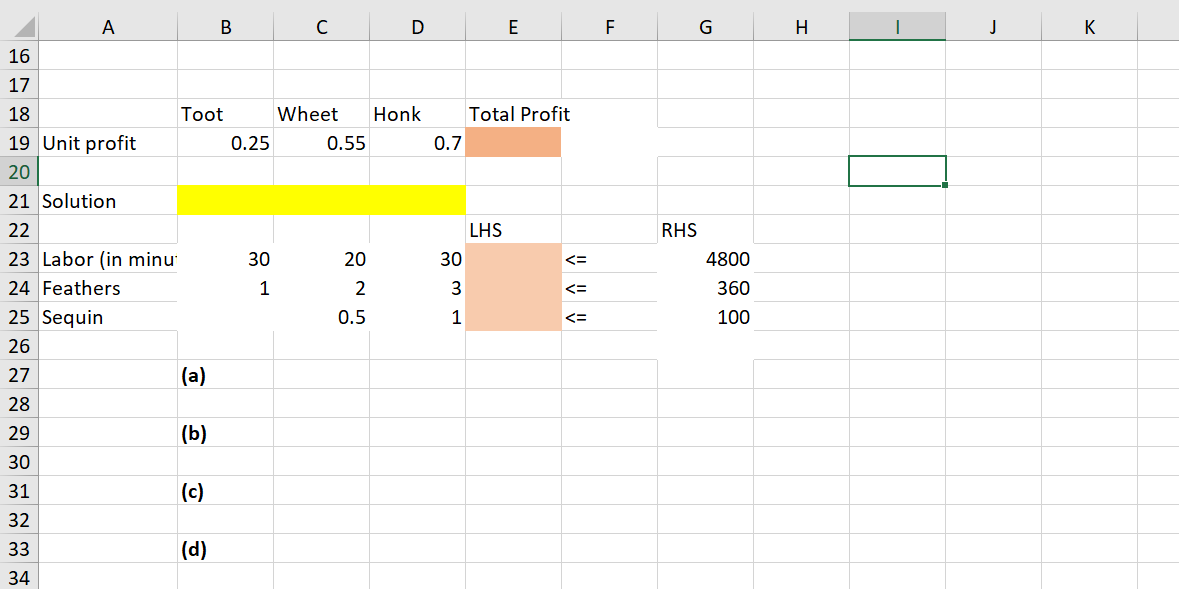Select Labor value 30 under Honk
1179x589 pixels.
[417, 259]
